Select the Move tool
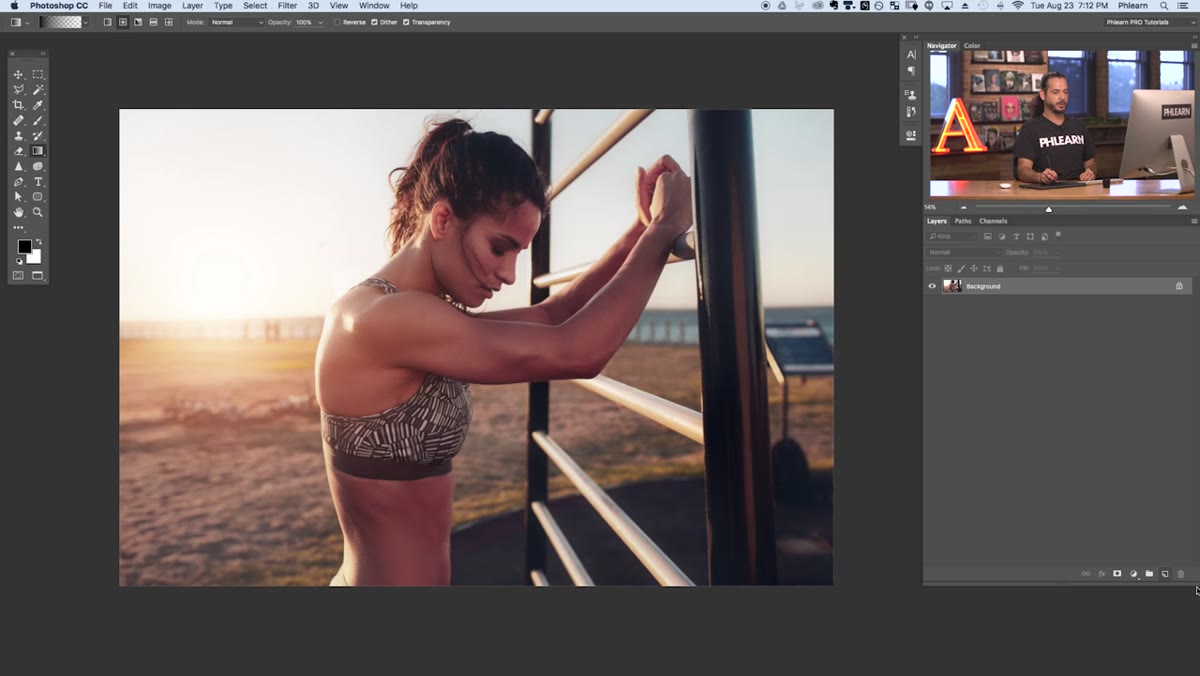 (x=18, y=75)
